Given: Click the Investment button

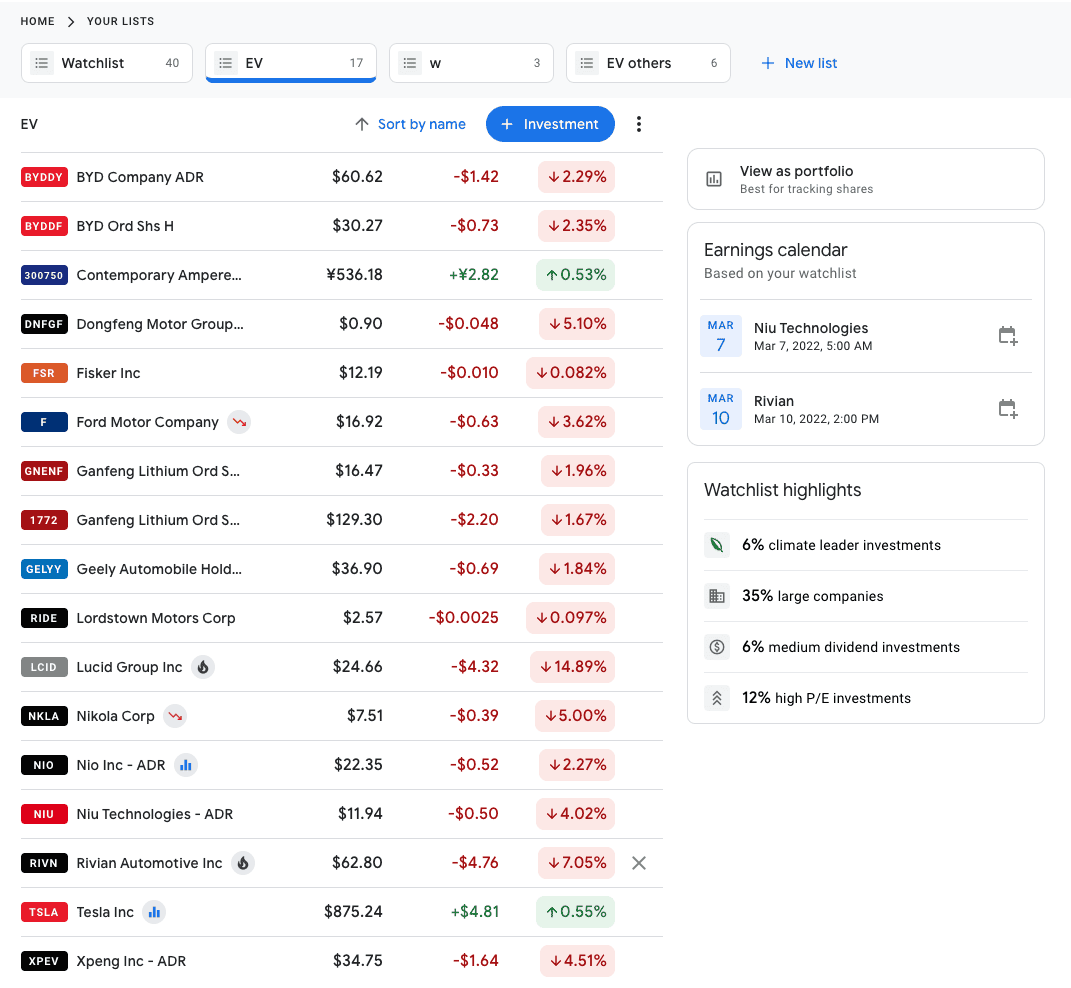Looking at the screenshot, I should click(x=550, y=124).
